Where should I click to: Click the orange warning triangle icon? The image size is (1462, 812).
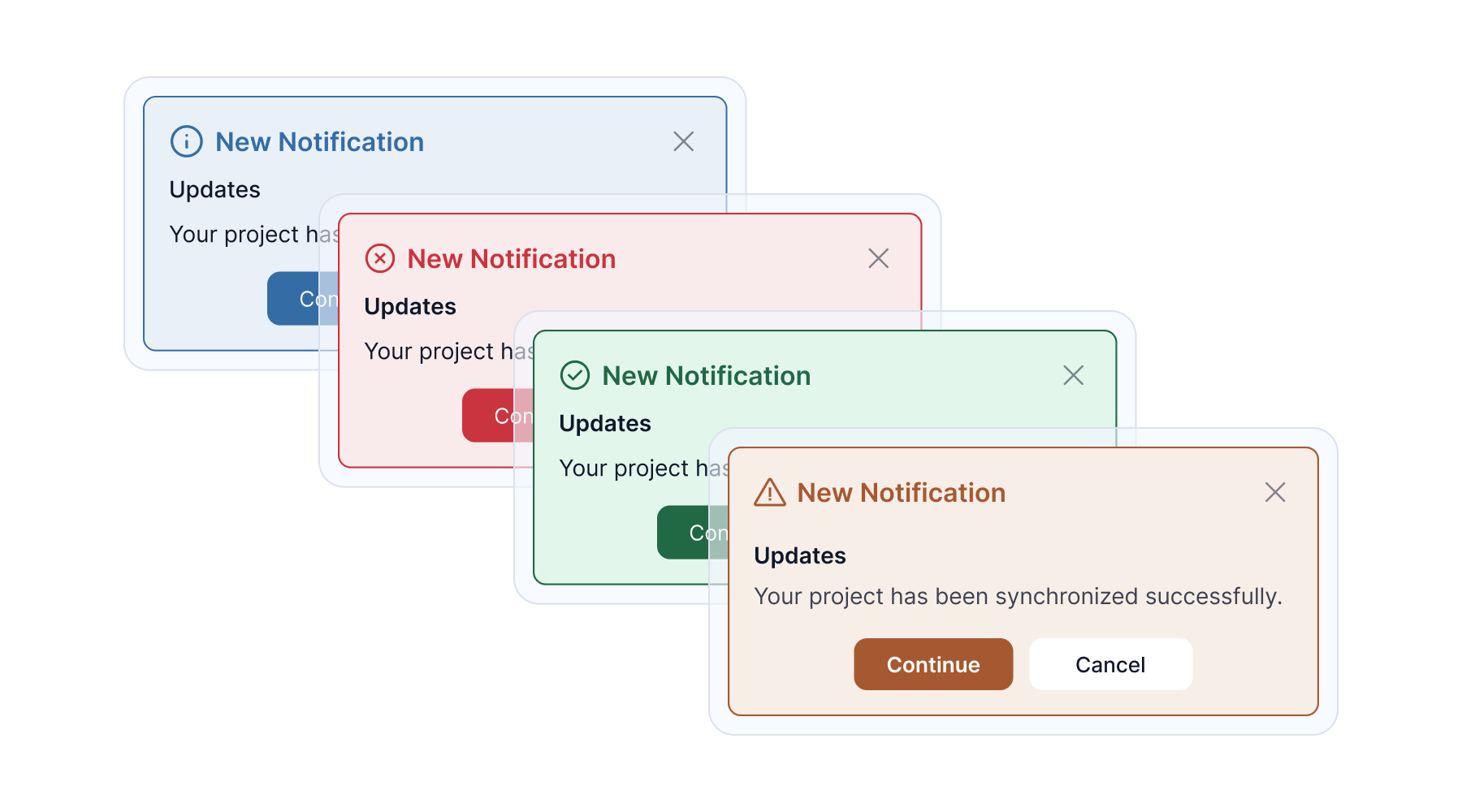tap(769, 492)
